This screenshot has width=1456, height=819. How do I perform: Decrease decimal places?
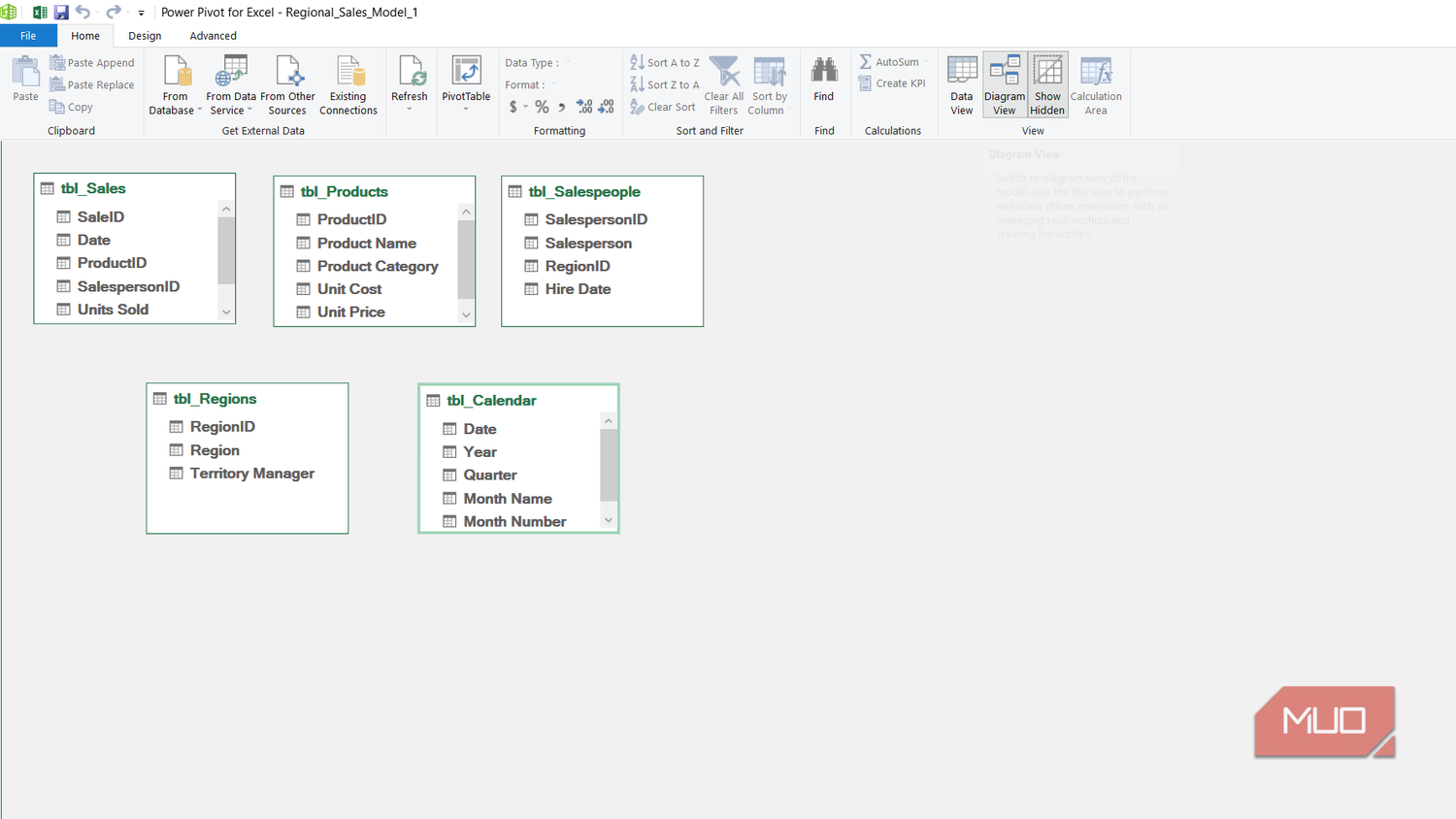tap(606, 108)
